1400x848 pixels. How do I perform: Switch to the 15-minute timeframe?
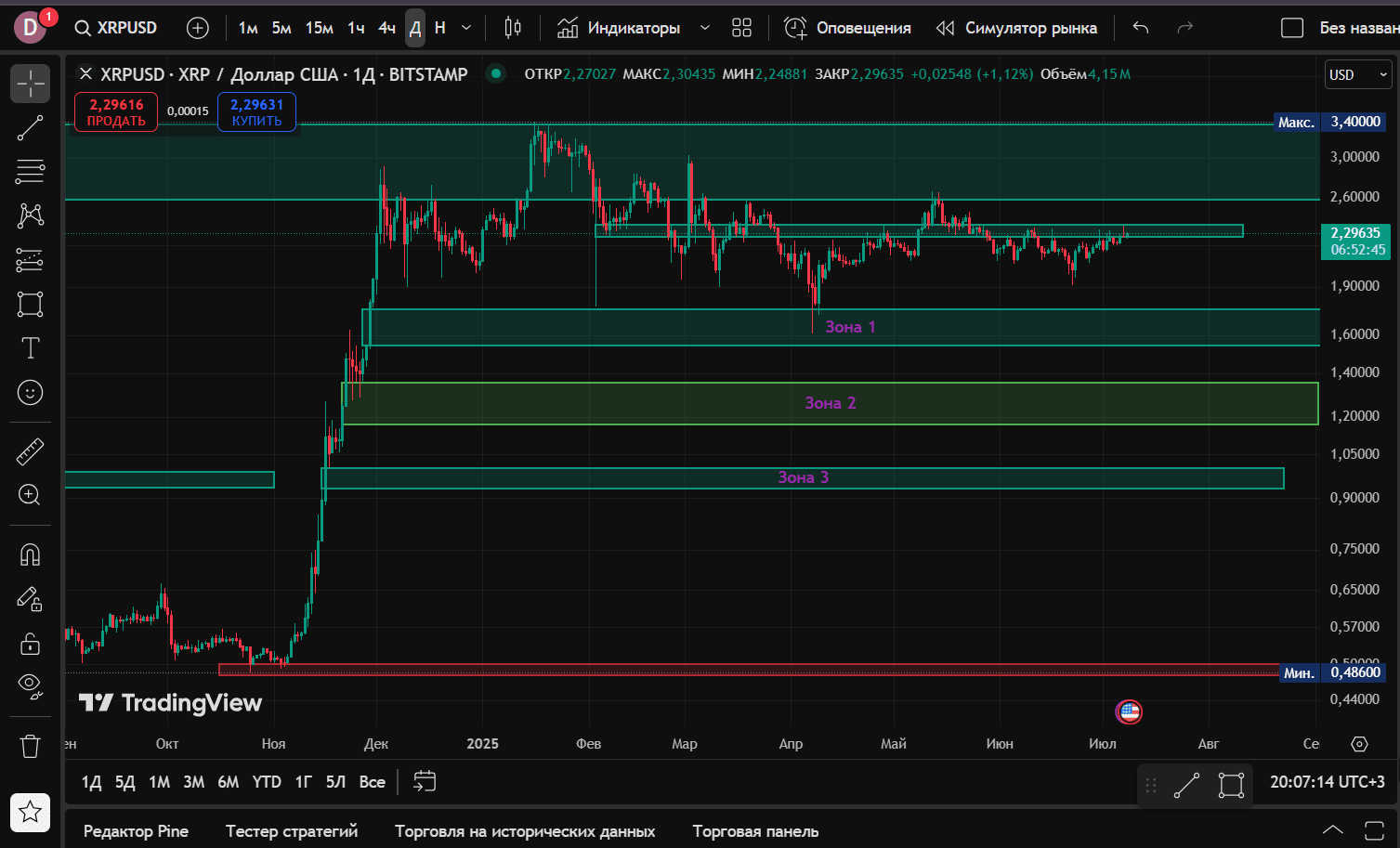(320, 28)
